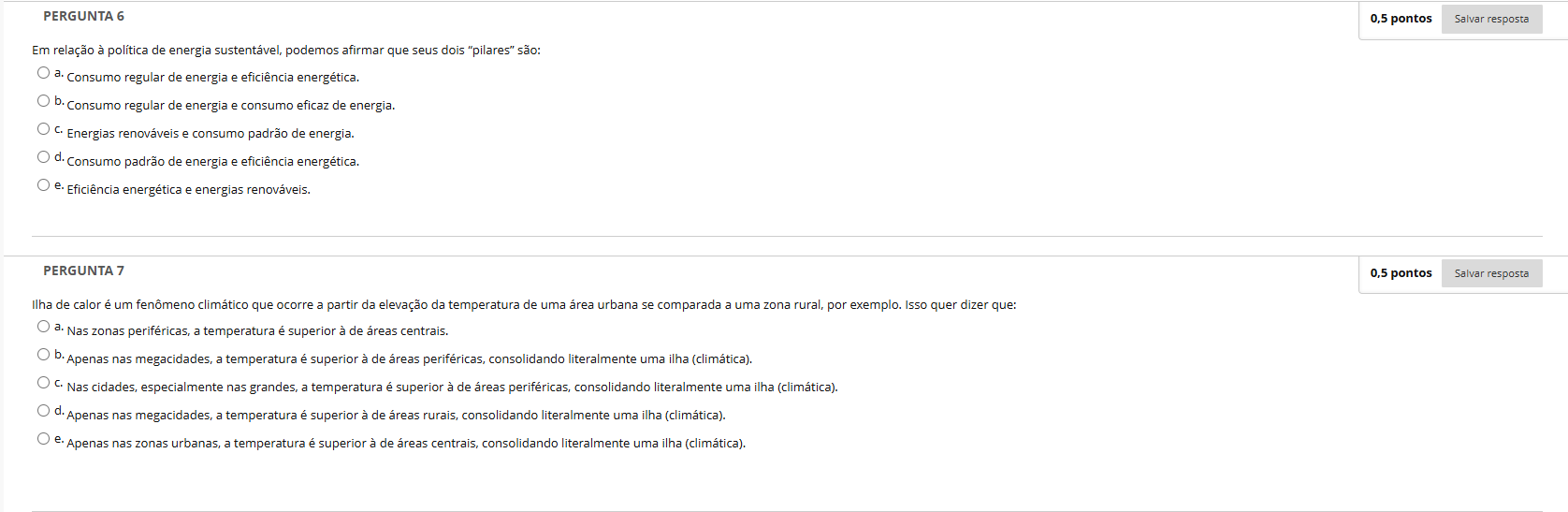Select option a for Pergunta 7
This screenshot has width=1568, height=512.
pos(44,327)
